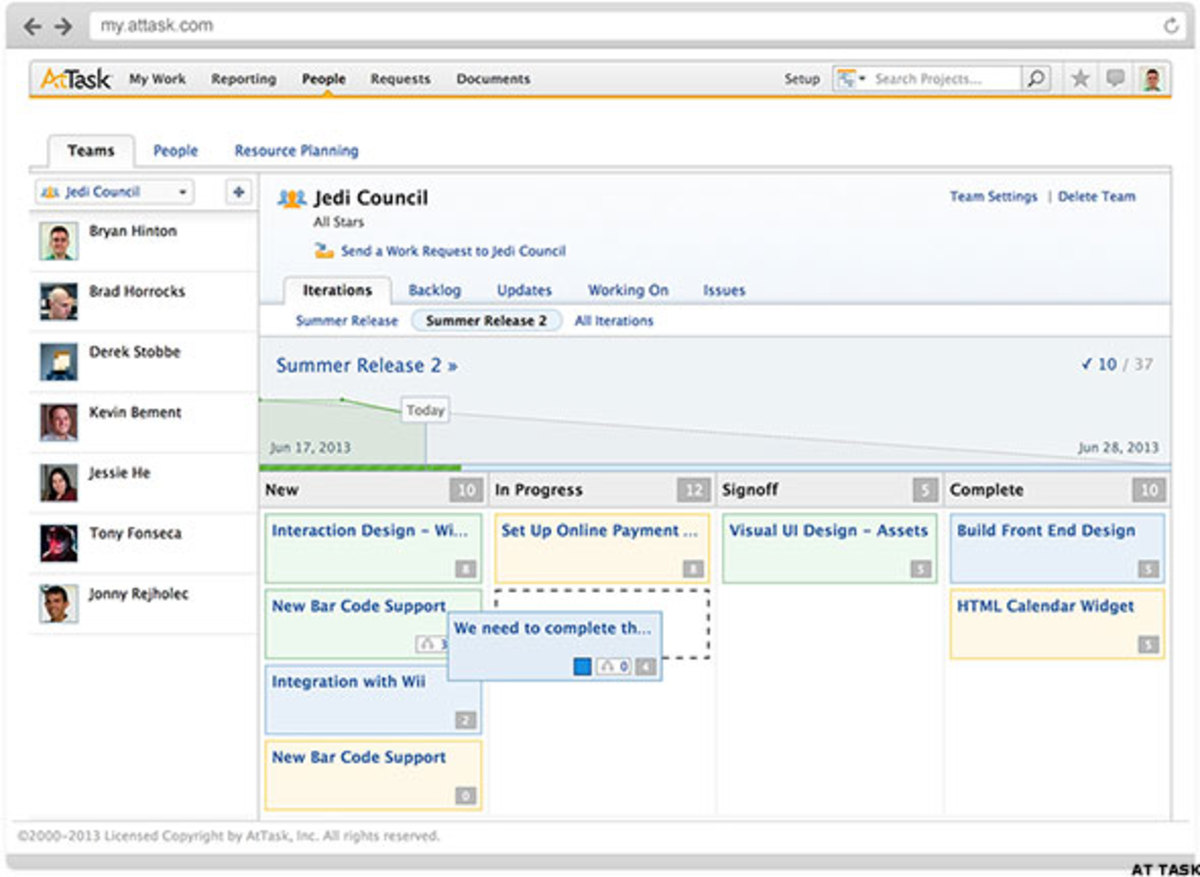Open the notifications speech bubble icon
This screenshot has width=1200, height=877.
tap(1115, 79)
